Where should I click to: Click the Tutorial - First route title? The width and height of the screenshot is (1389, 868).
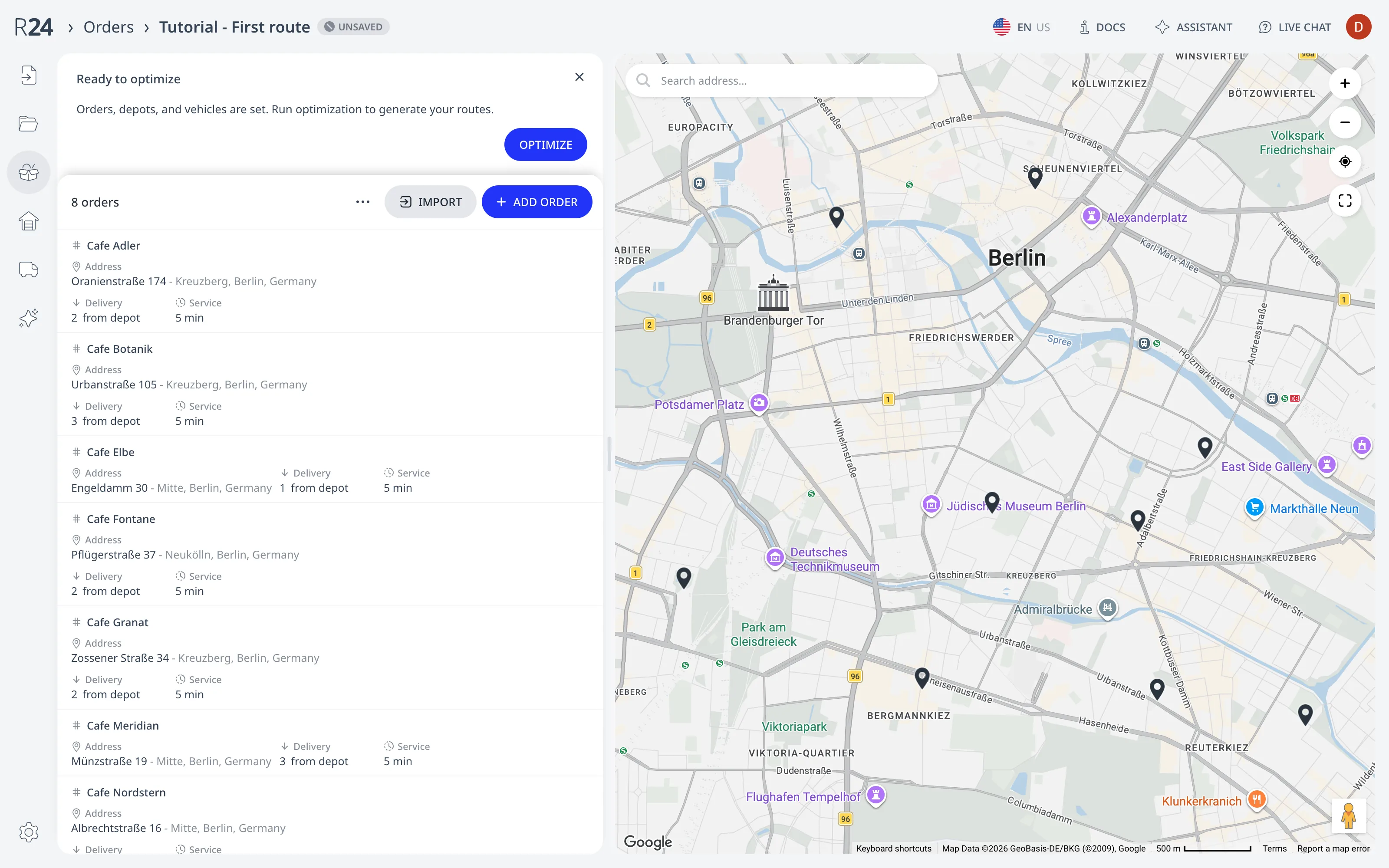pos(234,27)
